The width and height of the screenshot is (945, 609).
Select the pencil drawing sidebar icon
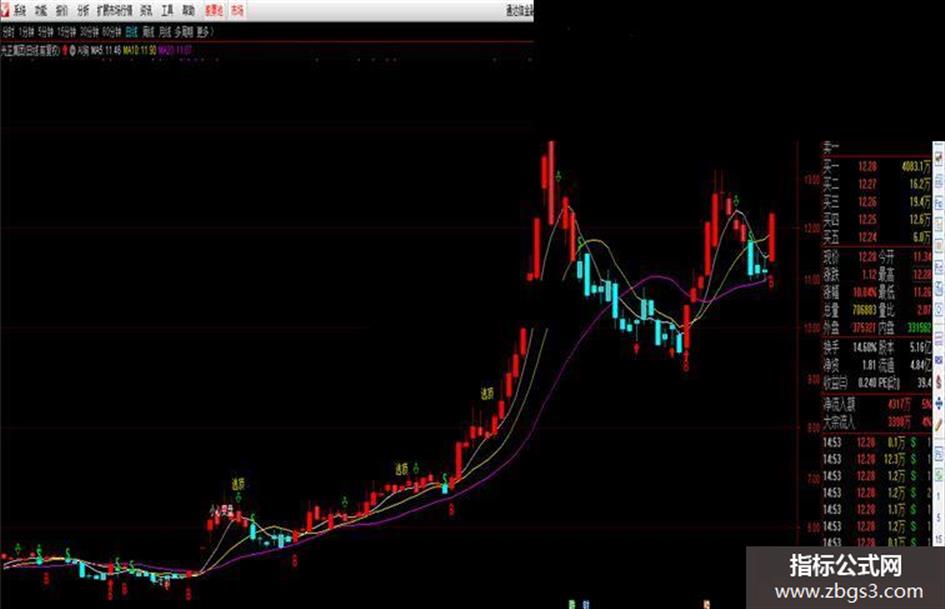939,424
